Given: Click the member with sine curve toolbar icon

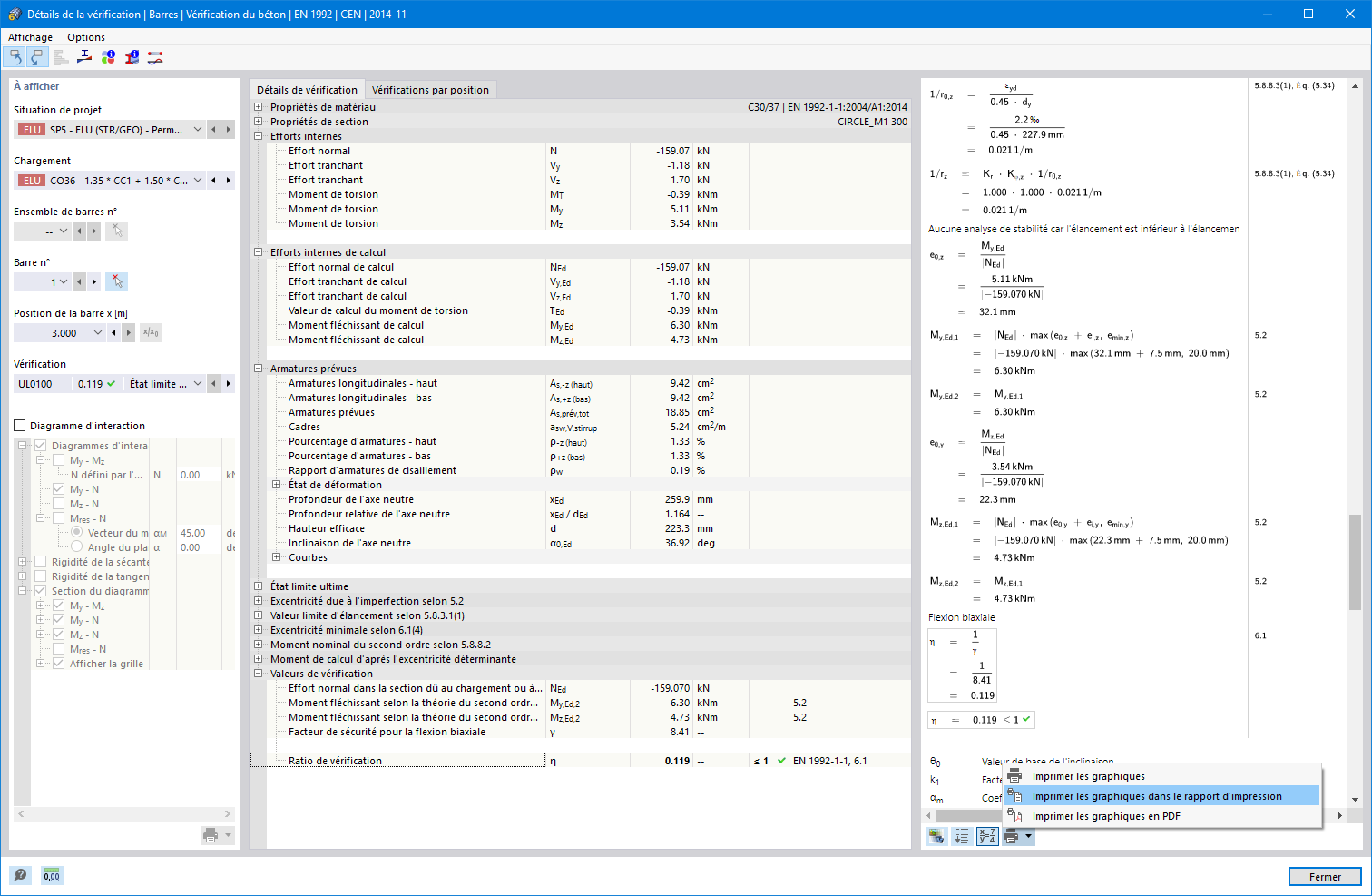Looking at the screenshot, I should 155,57.
